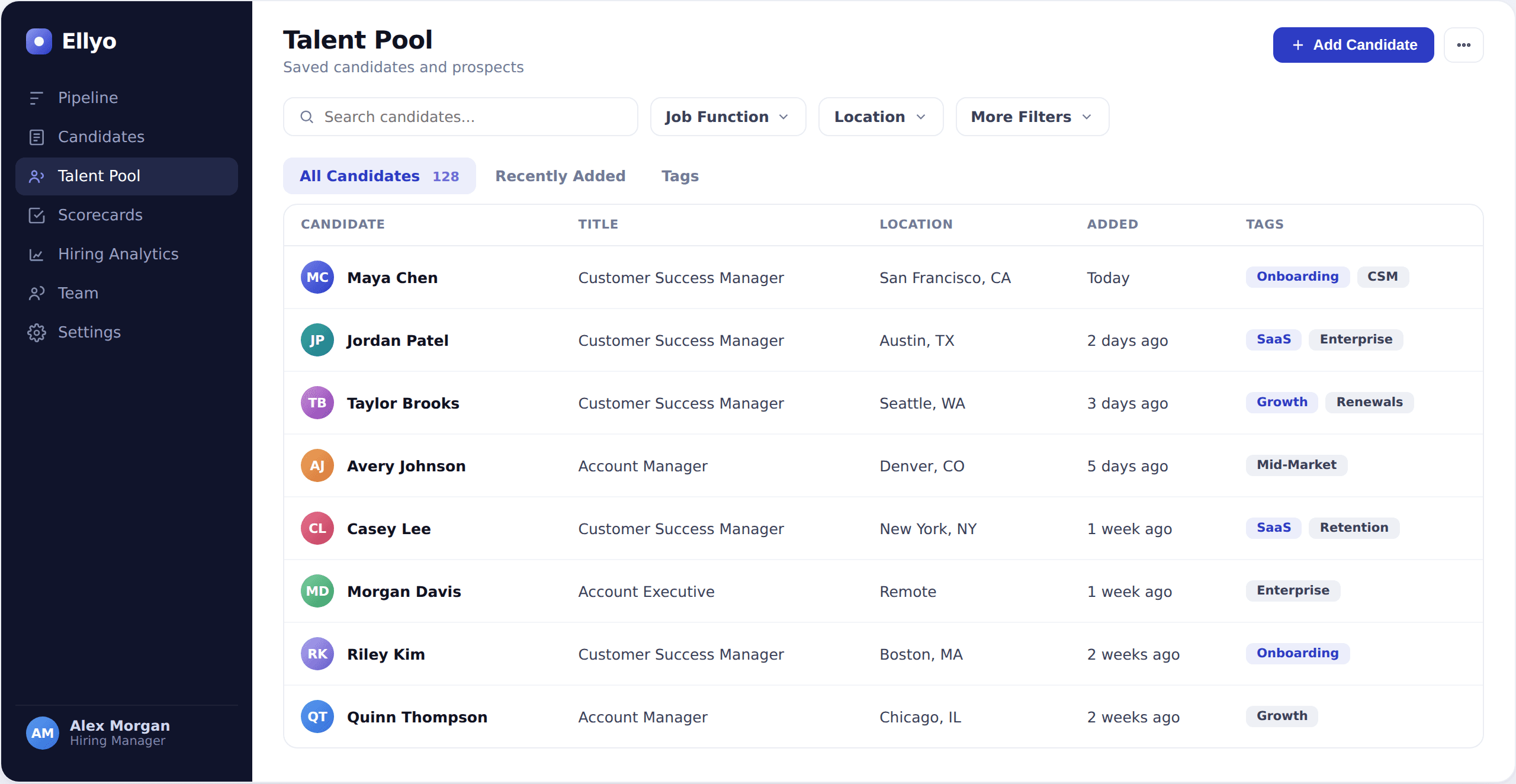Click the Talent Pool sidebar icon
1516x784 pixels.
[x=37, y=176]
